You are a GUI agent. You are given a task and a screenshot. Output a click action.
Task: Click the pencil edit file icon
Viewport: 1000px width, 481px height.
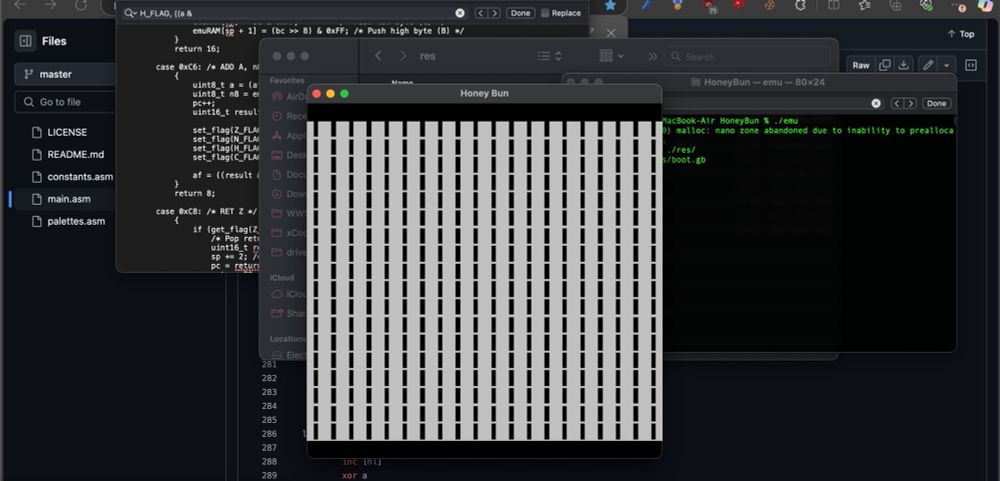pyautogui.click(x=928, y=65)
